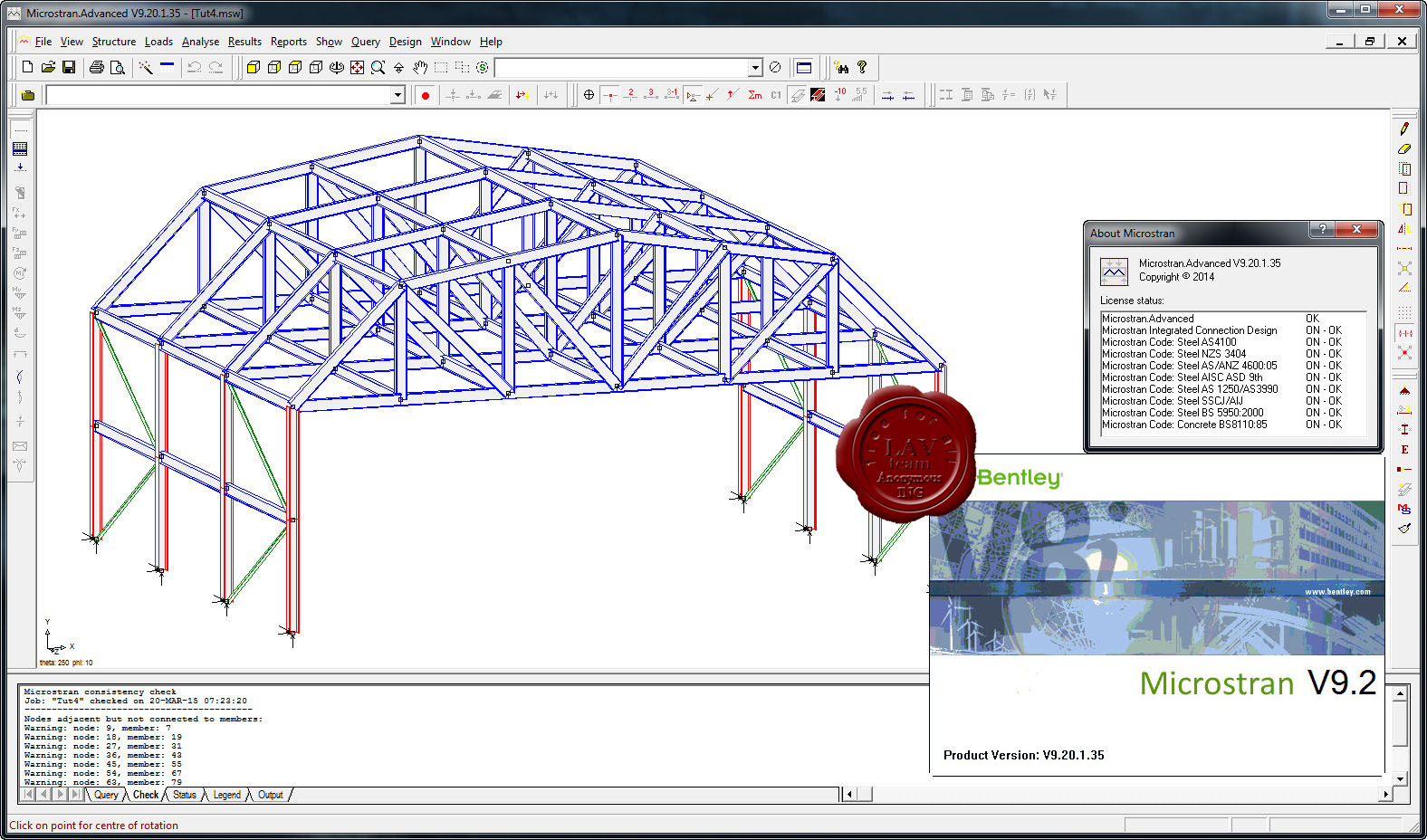Click horizontal scrollbar right arrow in output panel
This screenshot has width=1427, height=840.
[1385, 795]
